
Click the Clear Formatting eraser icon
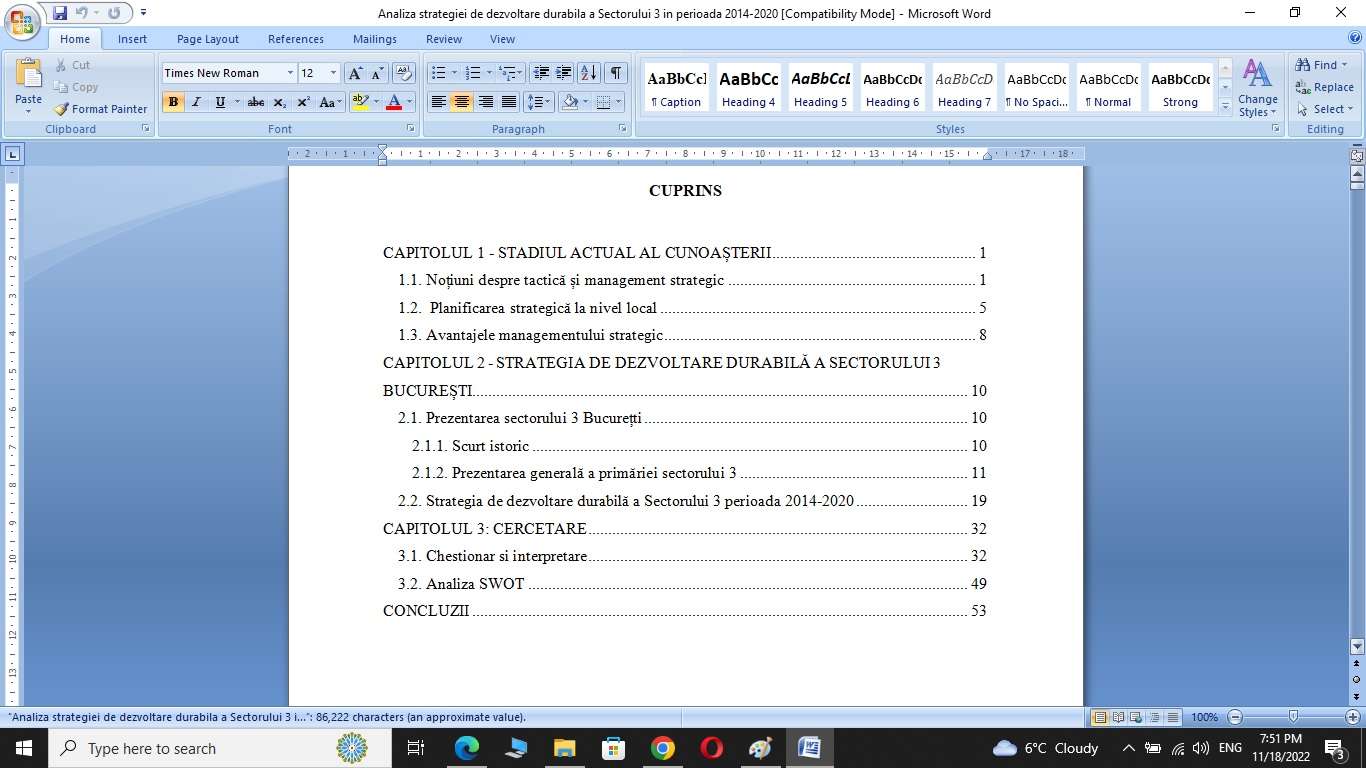click(x=404, y=73)
